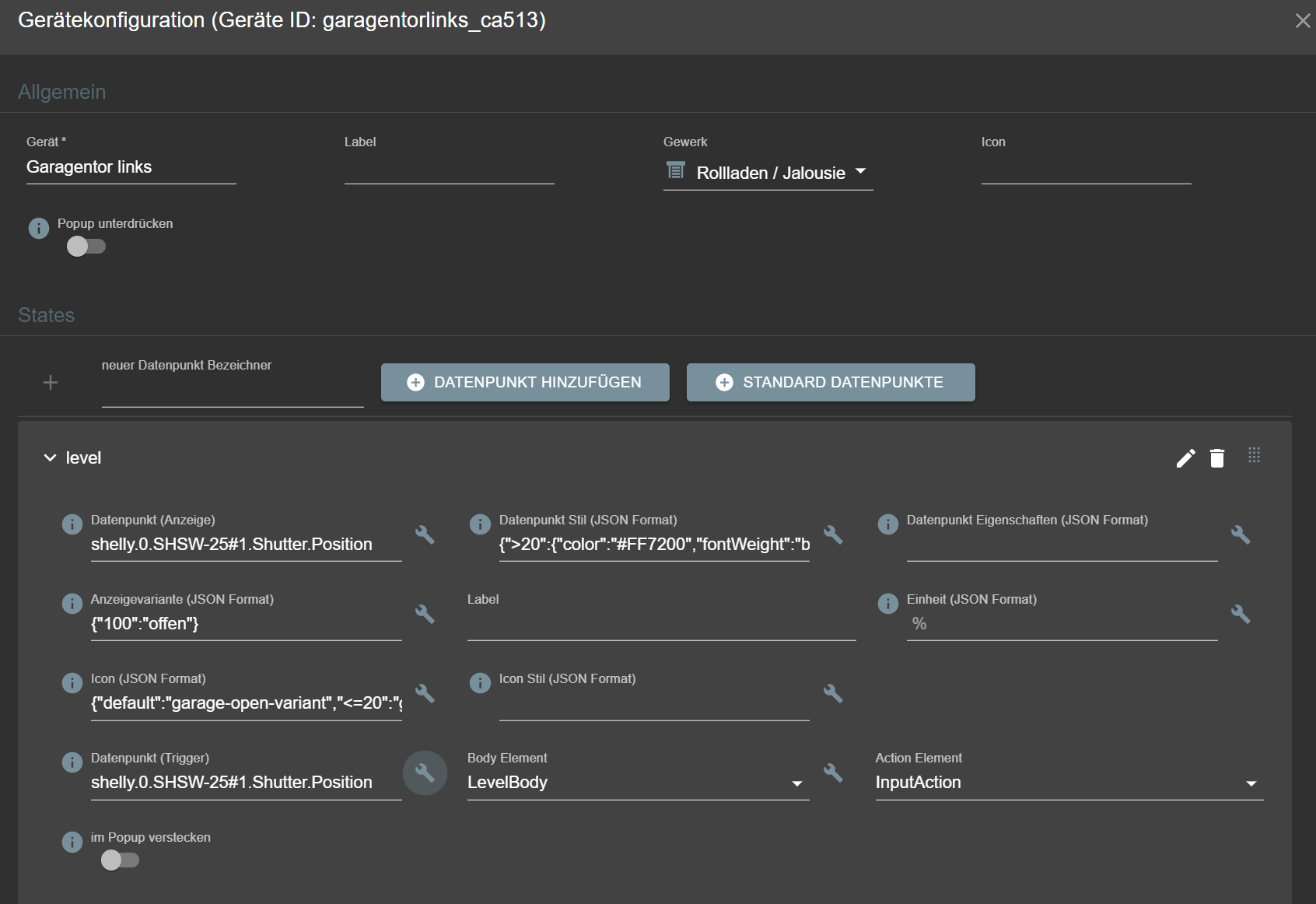The image size is (1316, 904).
Task: Focus Datenpunkt Eigenschaften field
Action: (x=1062, y=545)
